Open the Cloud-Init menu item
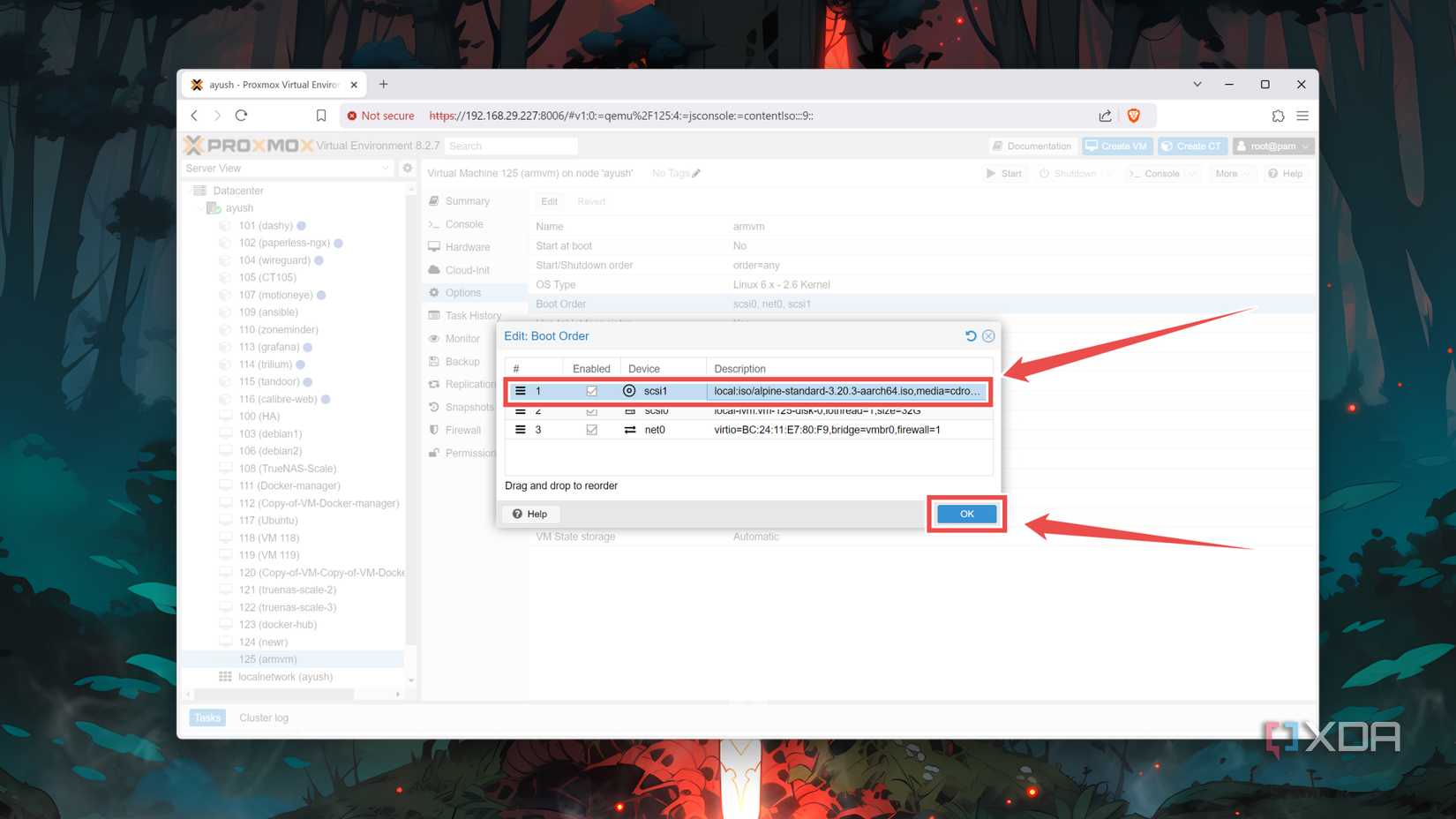 pos(468,270)
